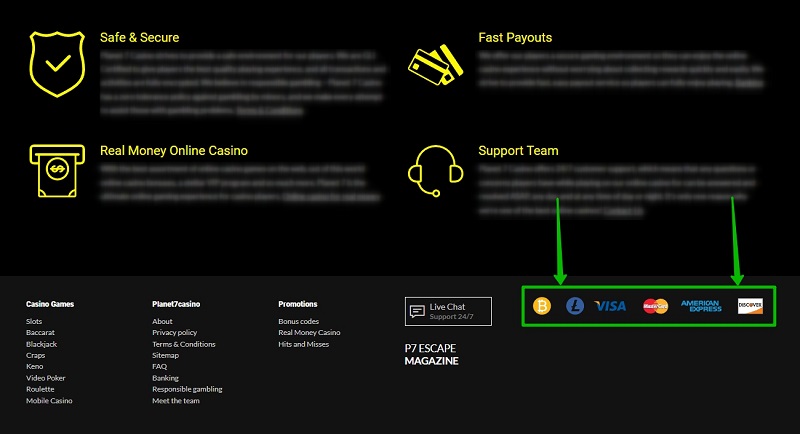Open the Roulette link
The height and width of the screenshot is (434, 800).
40,389
